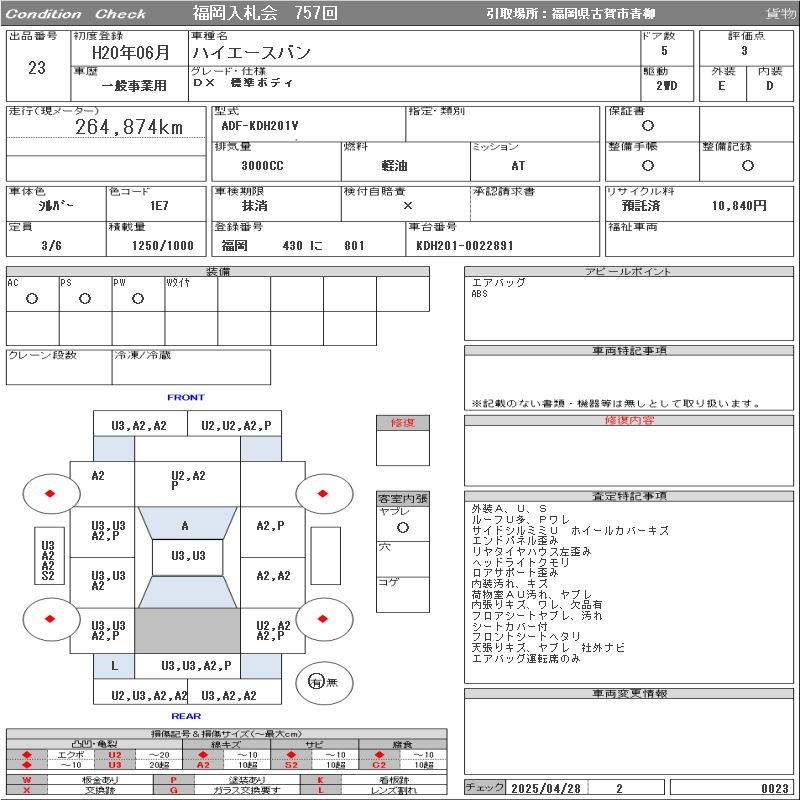Click the lot number 23
The height and width of the screenshot is (800, 800).
point(37,67)
